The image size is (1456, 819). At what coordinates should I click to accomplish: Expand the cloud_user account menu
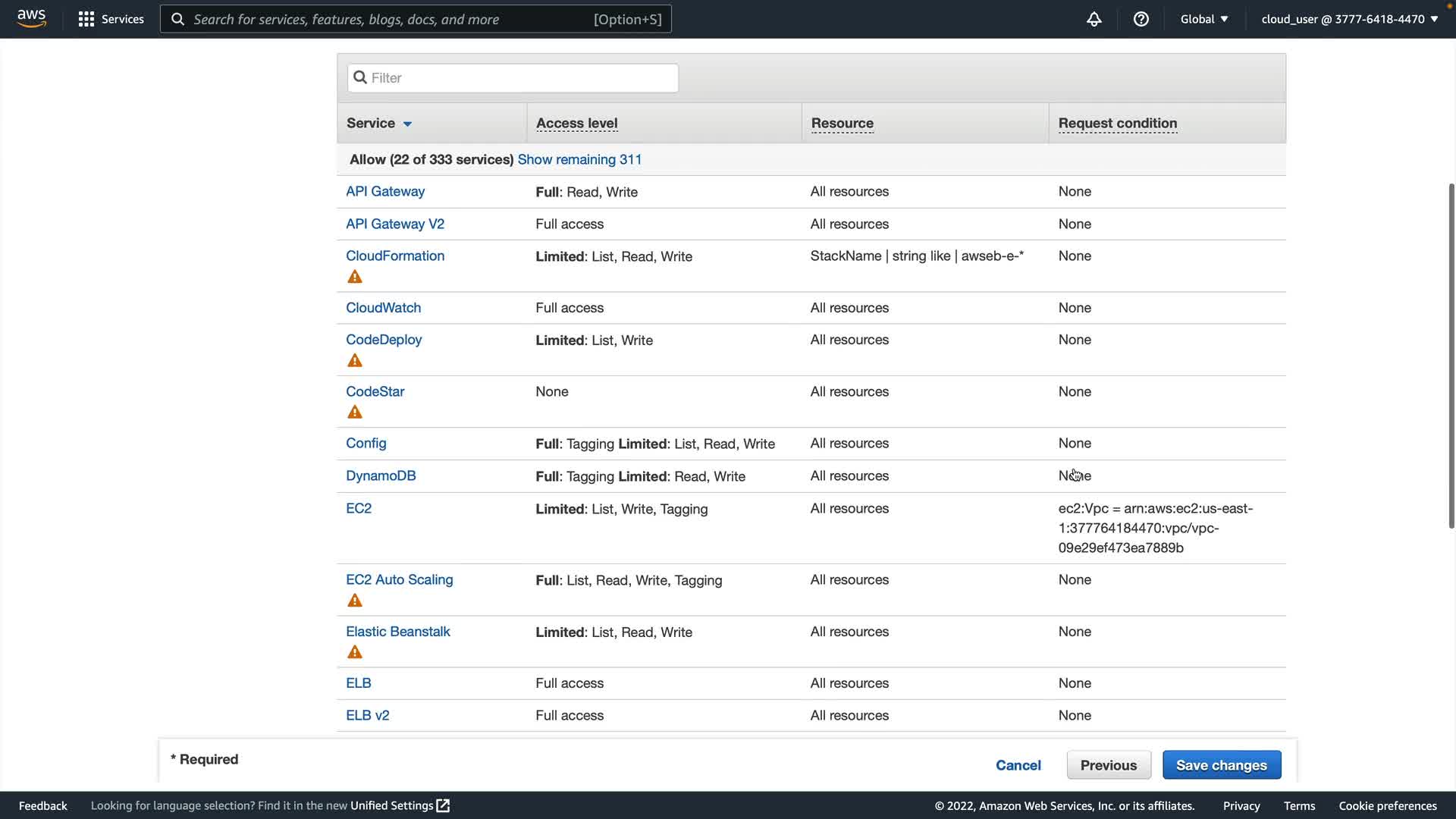point(1349,19)
